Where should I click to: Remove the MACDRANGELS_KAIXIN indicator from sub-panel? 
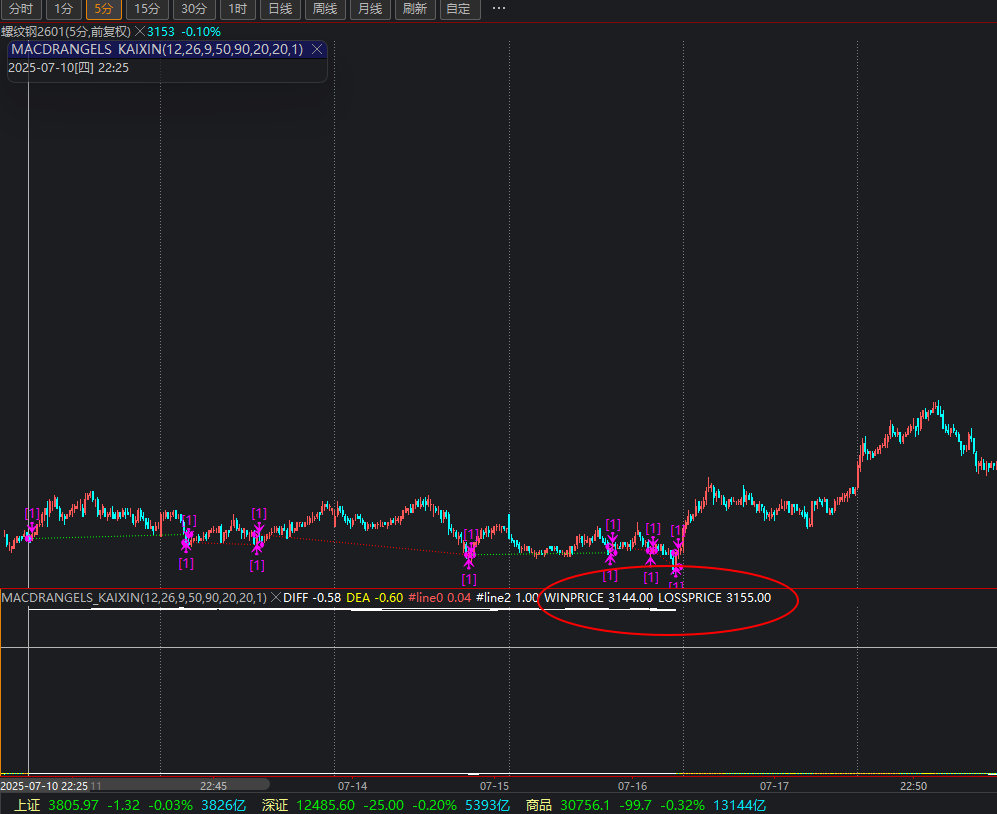coord(276,598)
